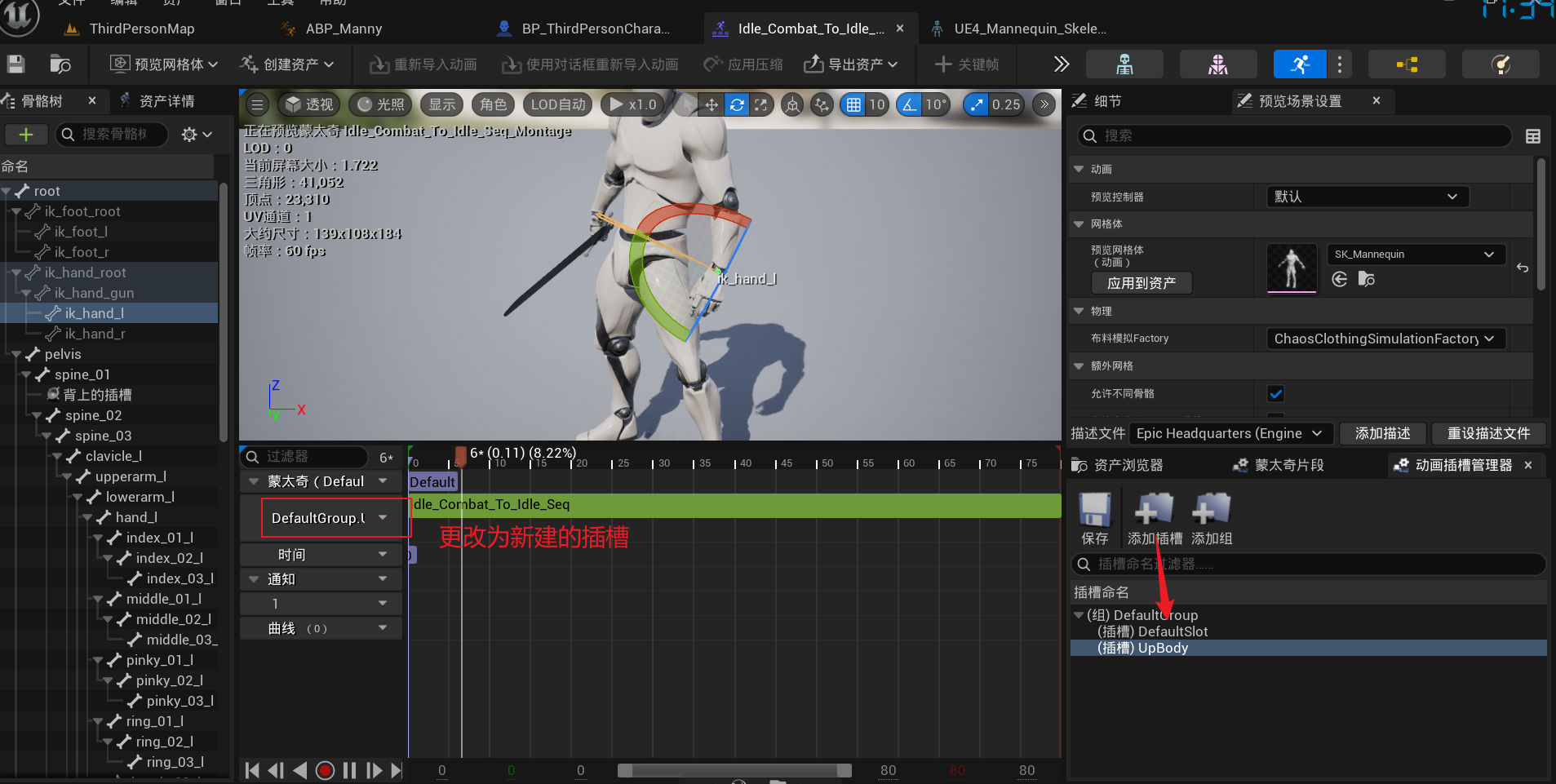Open viewport hamburger options menu
The width and height of the screenshot is (1556, 784).
point(257,104)
